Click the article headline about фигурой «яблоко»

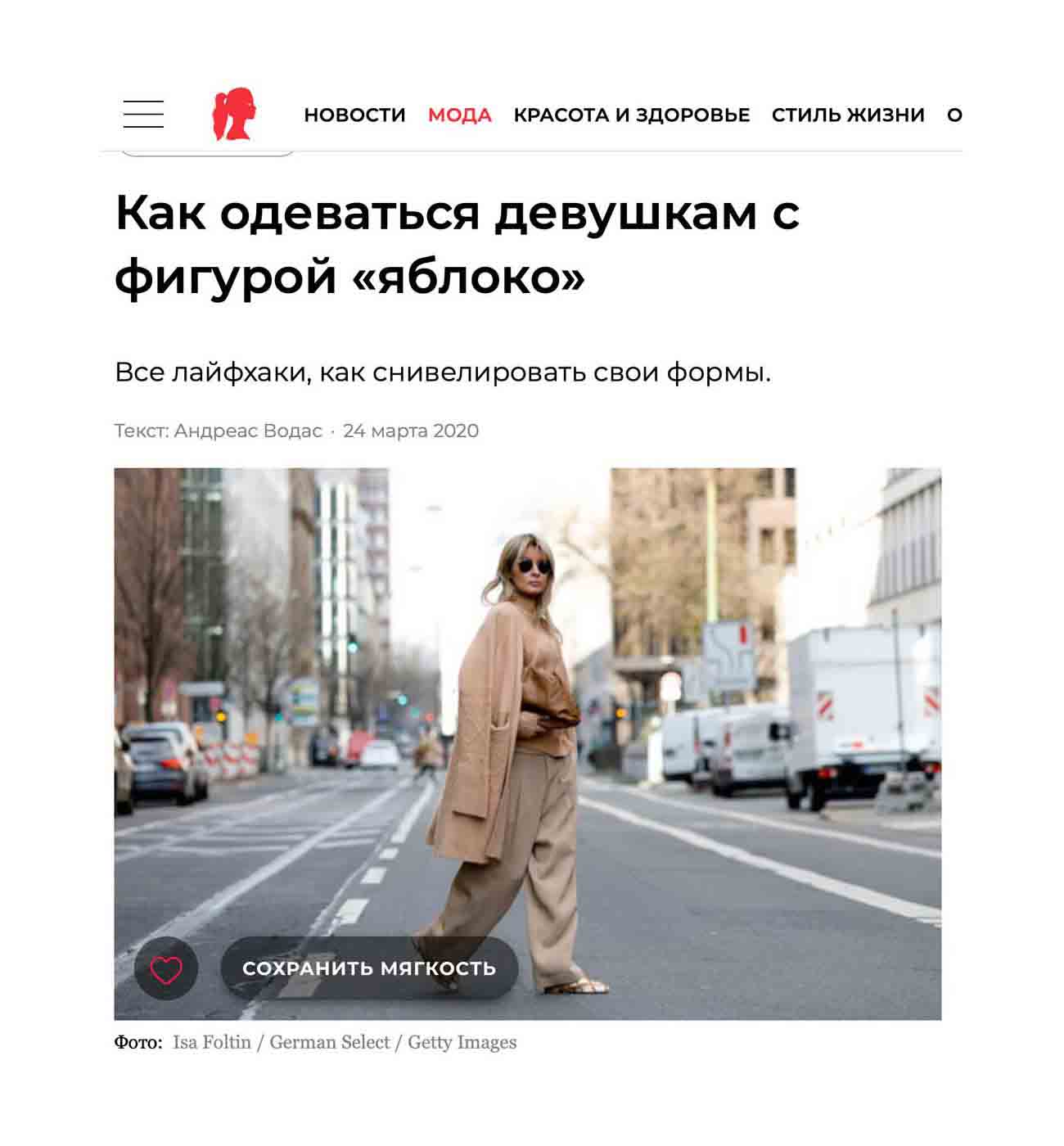(457, 245)
